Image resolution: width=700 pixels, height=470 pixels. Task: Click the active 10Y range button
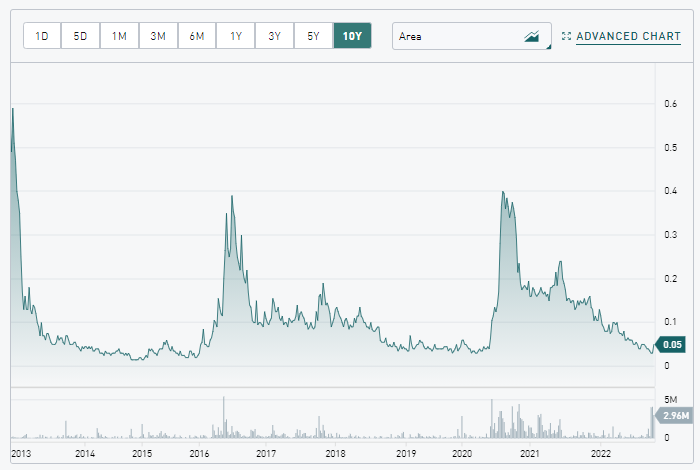click(352, 36)
